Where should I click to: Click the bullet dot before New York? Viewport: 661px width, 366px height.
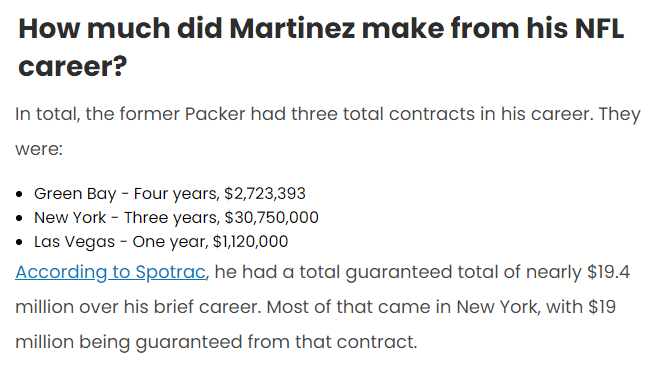(x=19, y=218)
